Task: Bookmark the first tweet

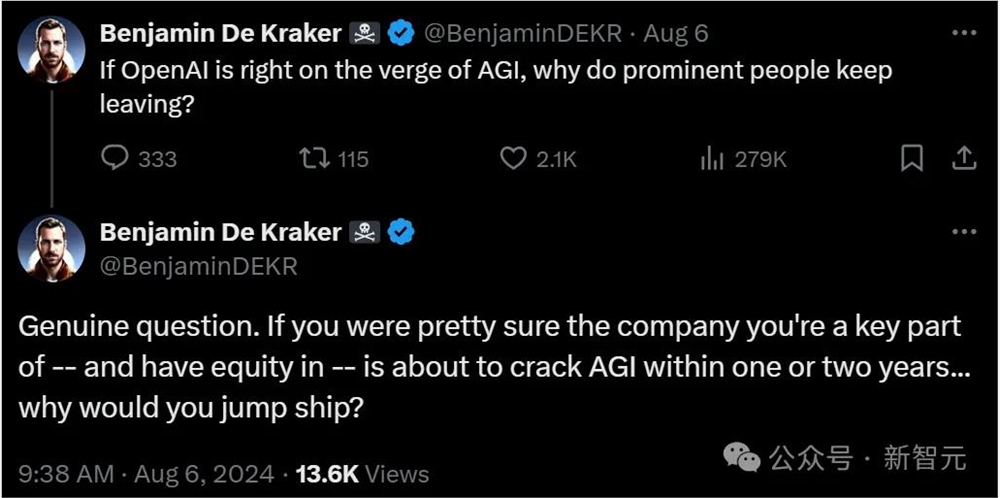Action: tap(912, 158)
